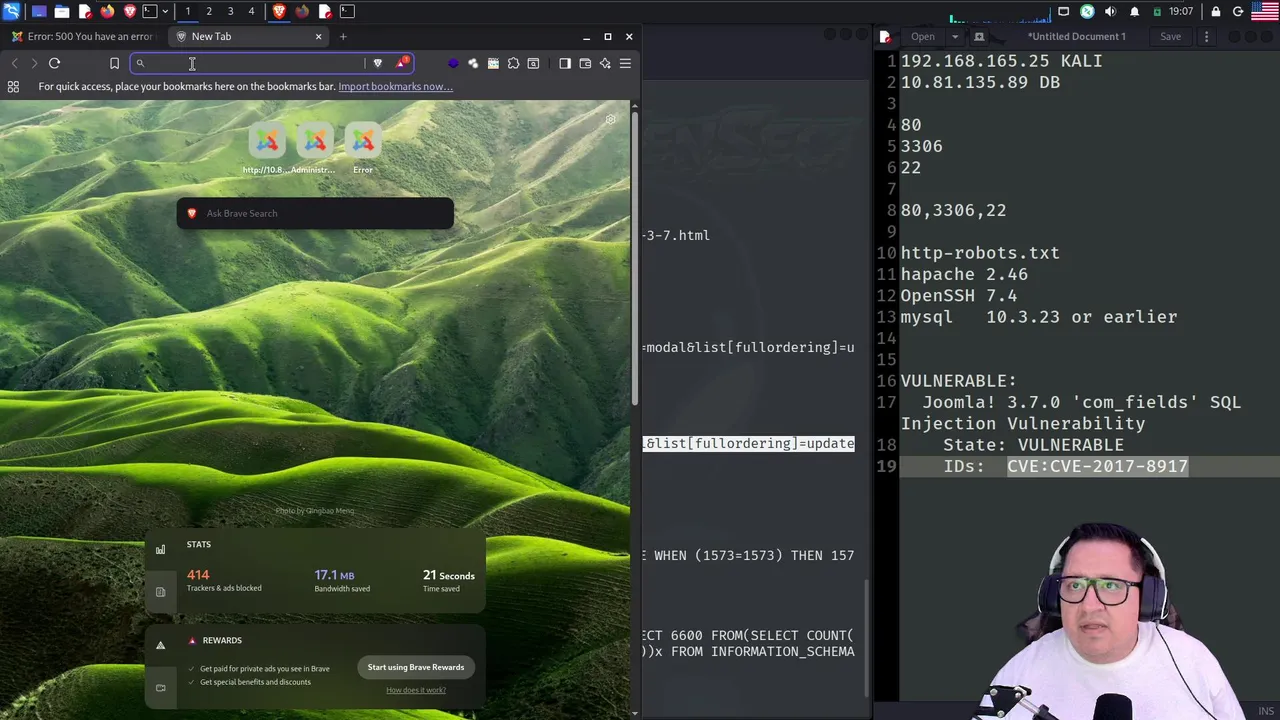Activate the running Brave window in taskbar
This screenshot has height=720, width=1280.
[x=279, y=11]
